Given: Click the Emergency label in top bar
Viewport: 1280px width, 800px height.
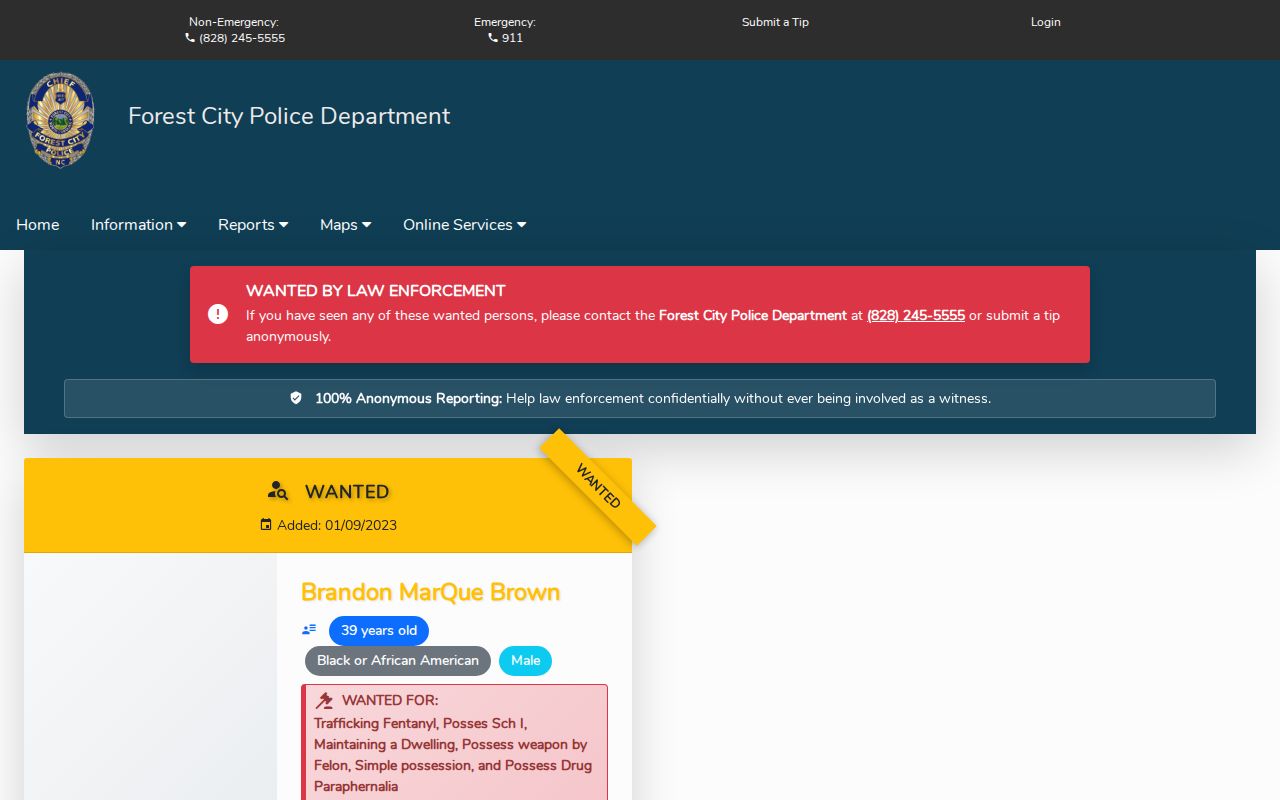Looking at the screenshot, I should 505,22.
